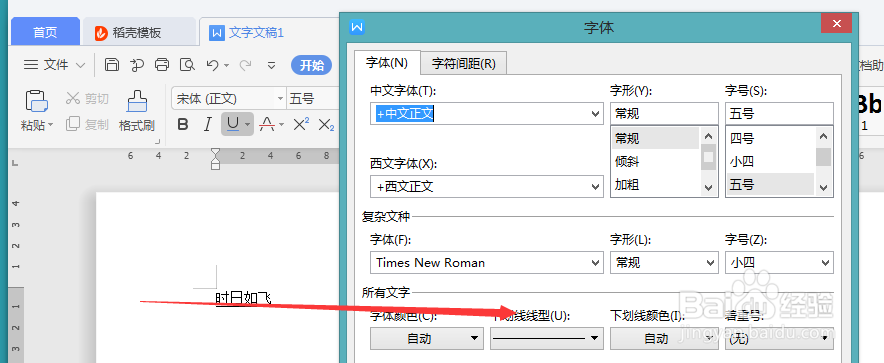Apply strikethrough A icon
Viewport: 884px width, 363px height.
click(x=267, y=125)
